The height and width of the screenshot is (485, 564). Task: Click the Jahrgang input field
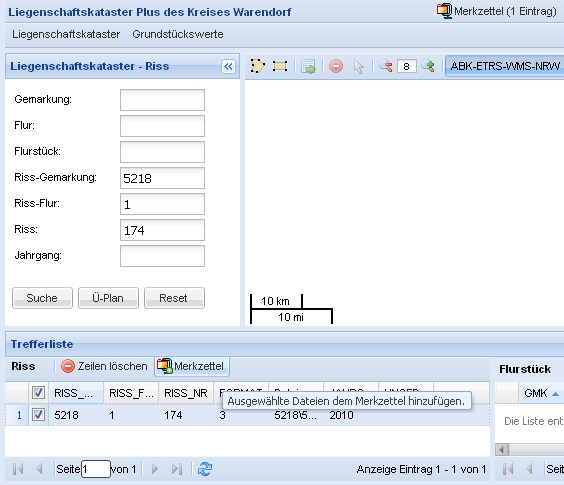162,256
